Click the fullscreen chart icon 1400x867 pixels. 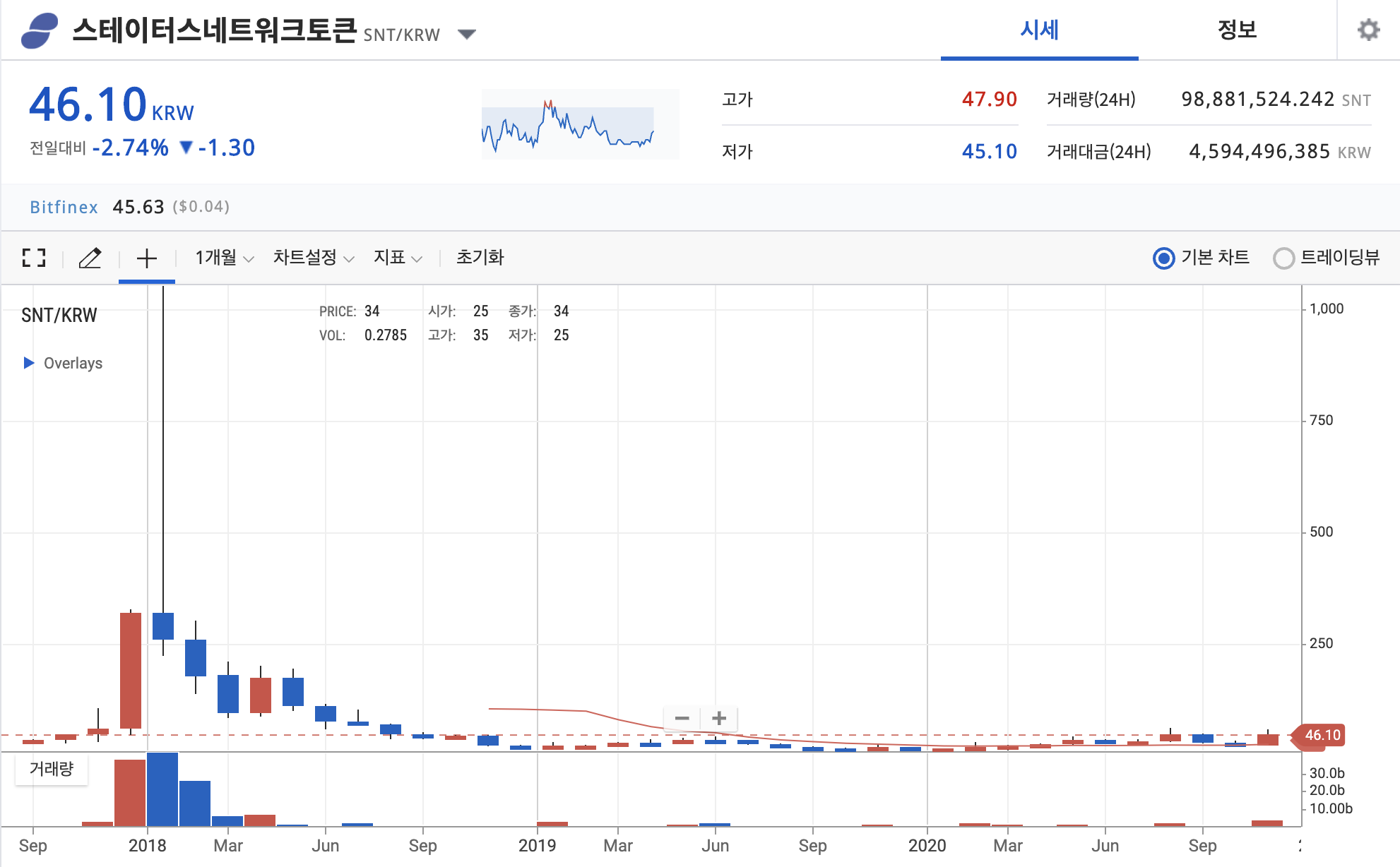pyautogui.click(x=33, y=258)
